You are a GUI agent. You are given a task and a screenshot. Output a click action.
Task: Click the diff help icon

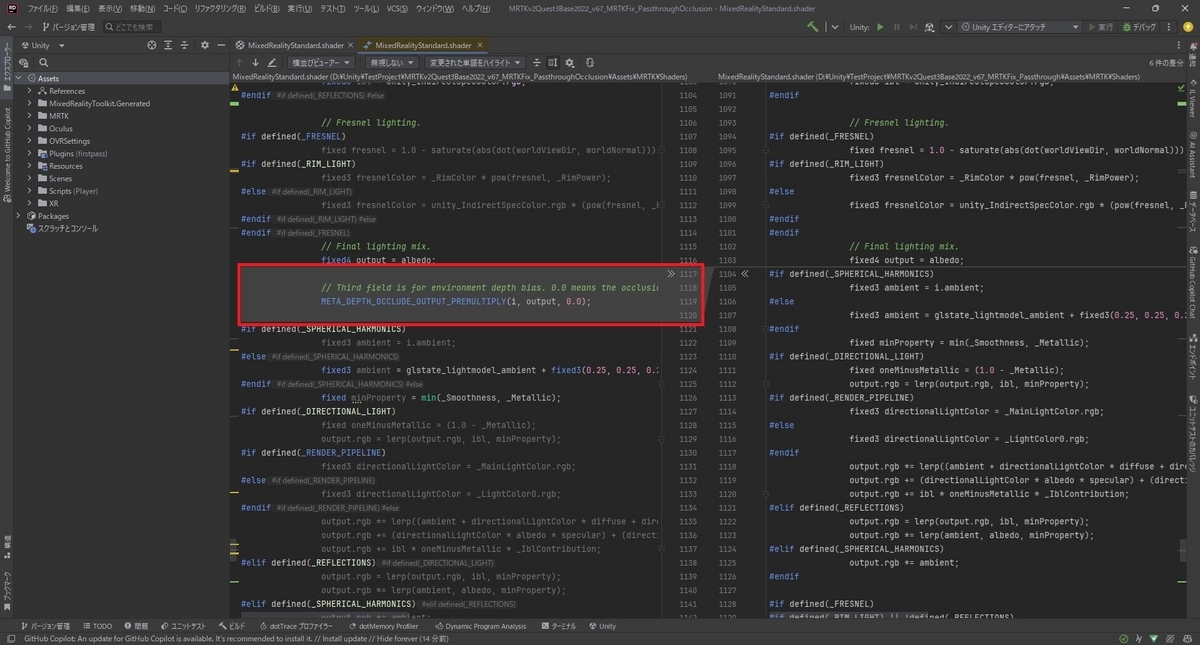tap(588, 62)
